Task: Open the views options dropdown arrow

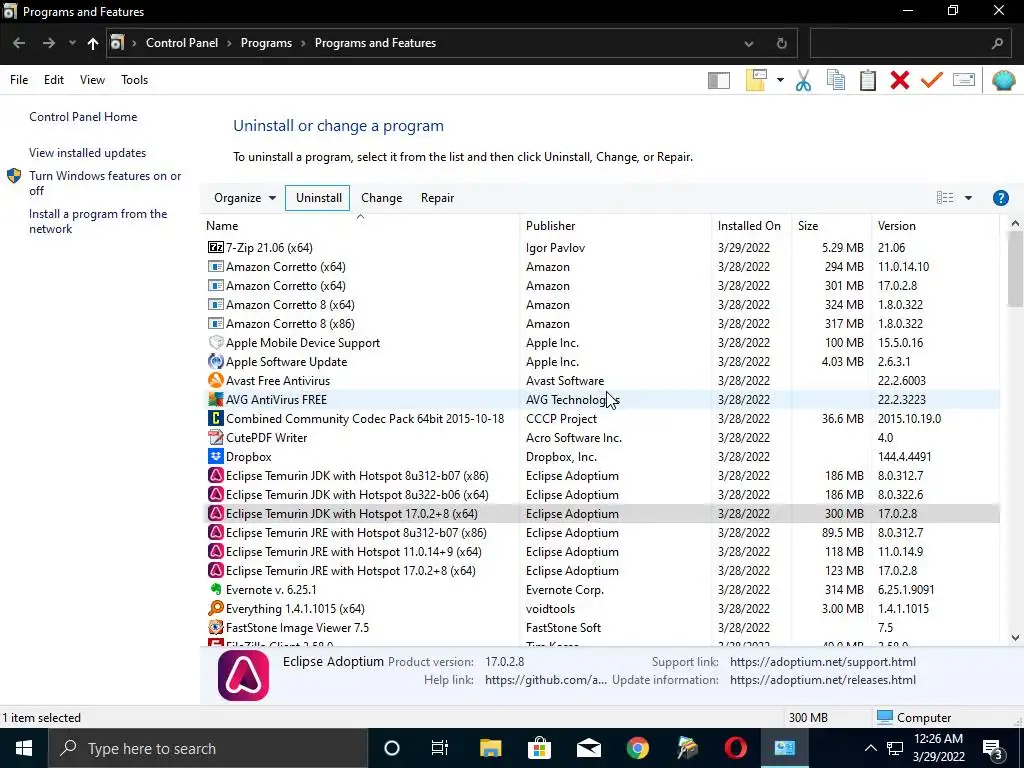Action: pos(968,198)
